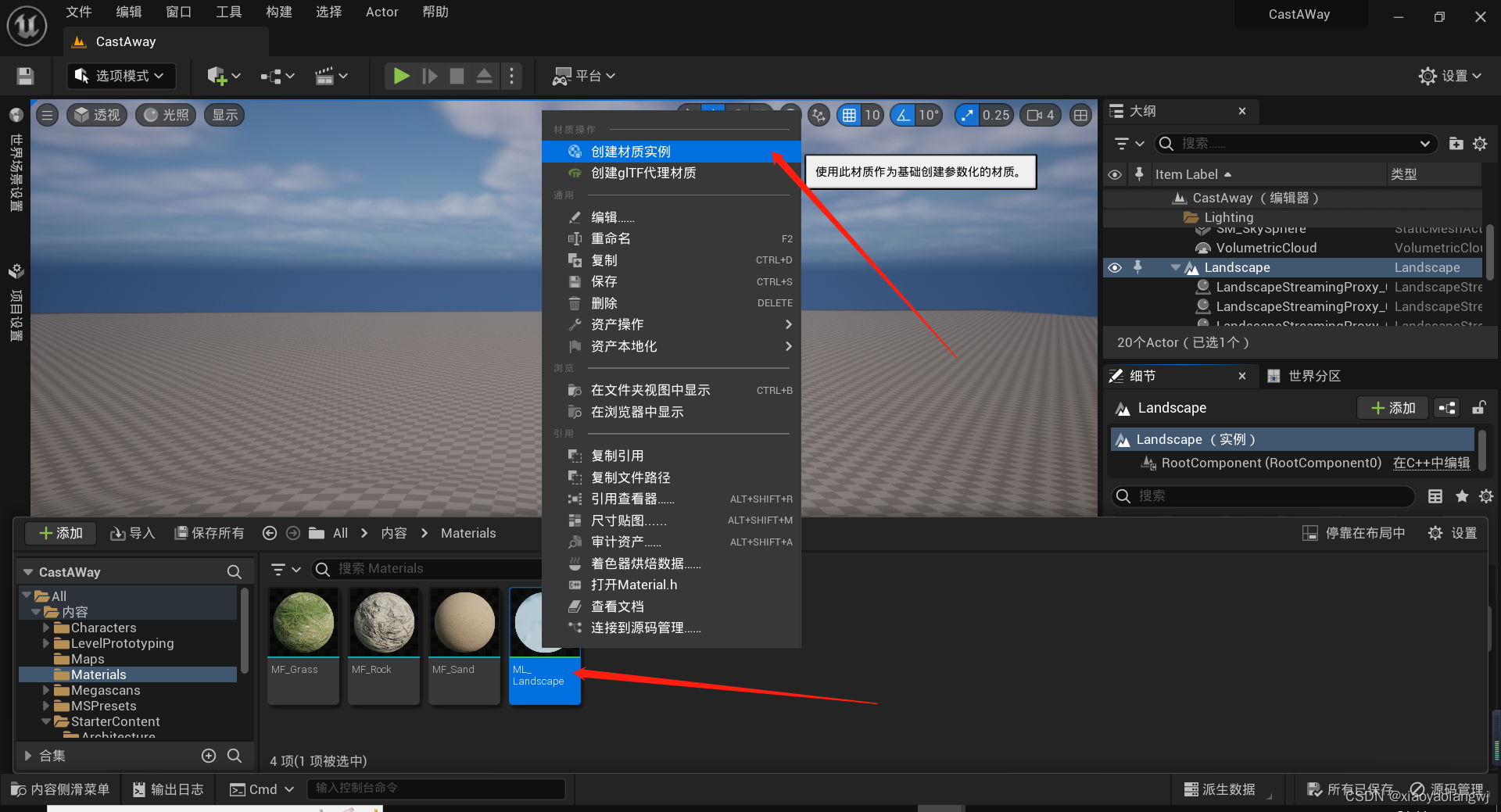Open the cinematics clapperboard dropdown
This screenshot has width=1501, height=812.
coord(331,76)
